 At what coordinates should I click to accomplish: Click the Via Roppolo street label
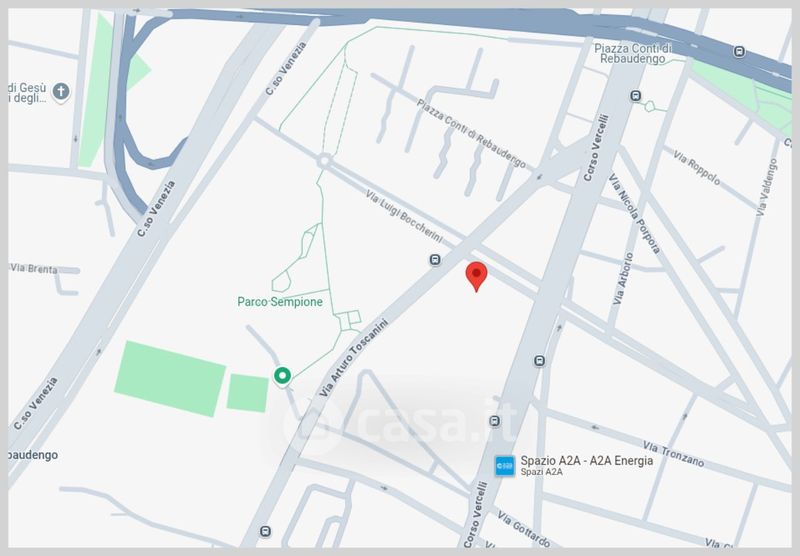(x=696, y=167)
